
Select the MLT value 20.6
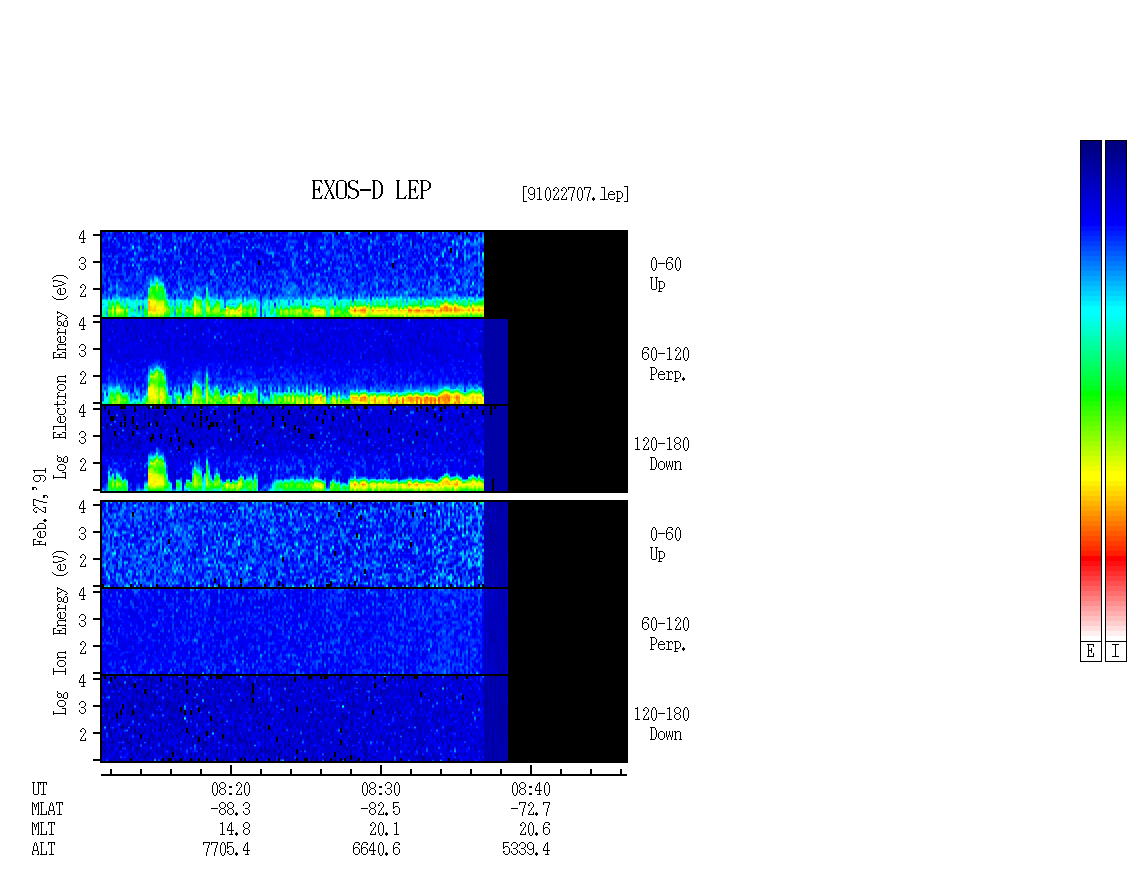pyautogui.click(x=535, y=830)
